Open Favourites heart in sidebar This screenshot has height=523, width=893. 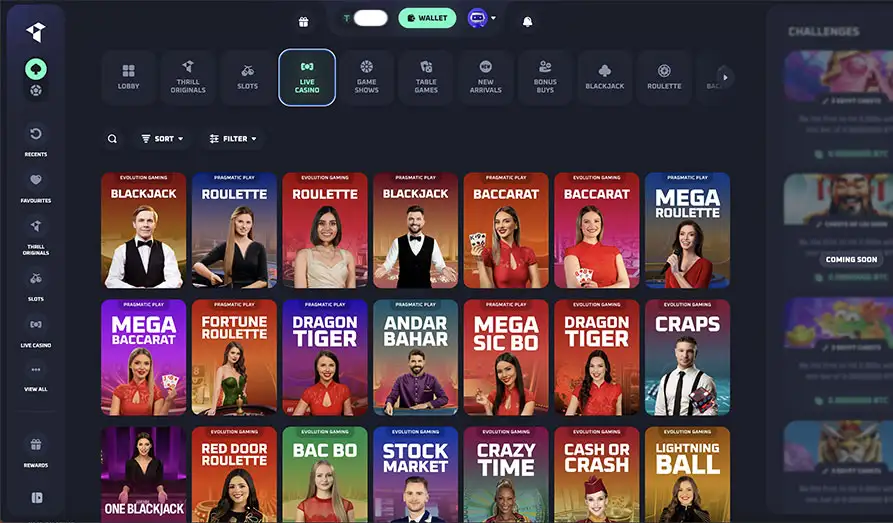(36, 187)
